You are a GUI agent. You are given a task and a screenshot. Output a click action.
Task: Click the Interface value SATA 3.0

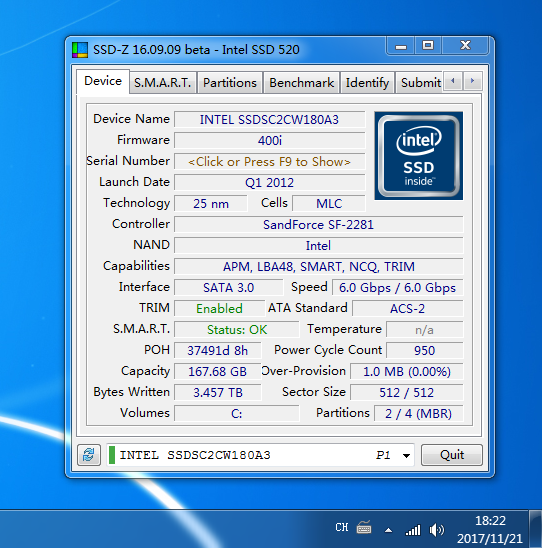click(x=229, y=288)
